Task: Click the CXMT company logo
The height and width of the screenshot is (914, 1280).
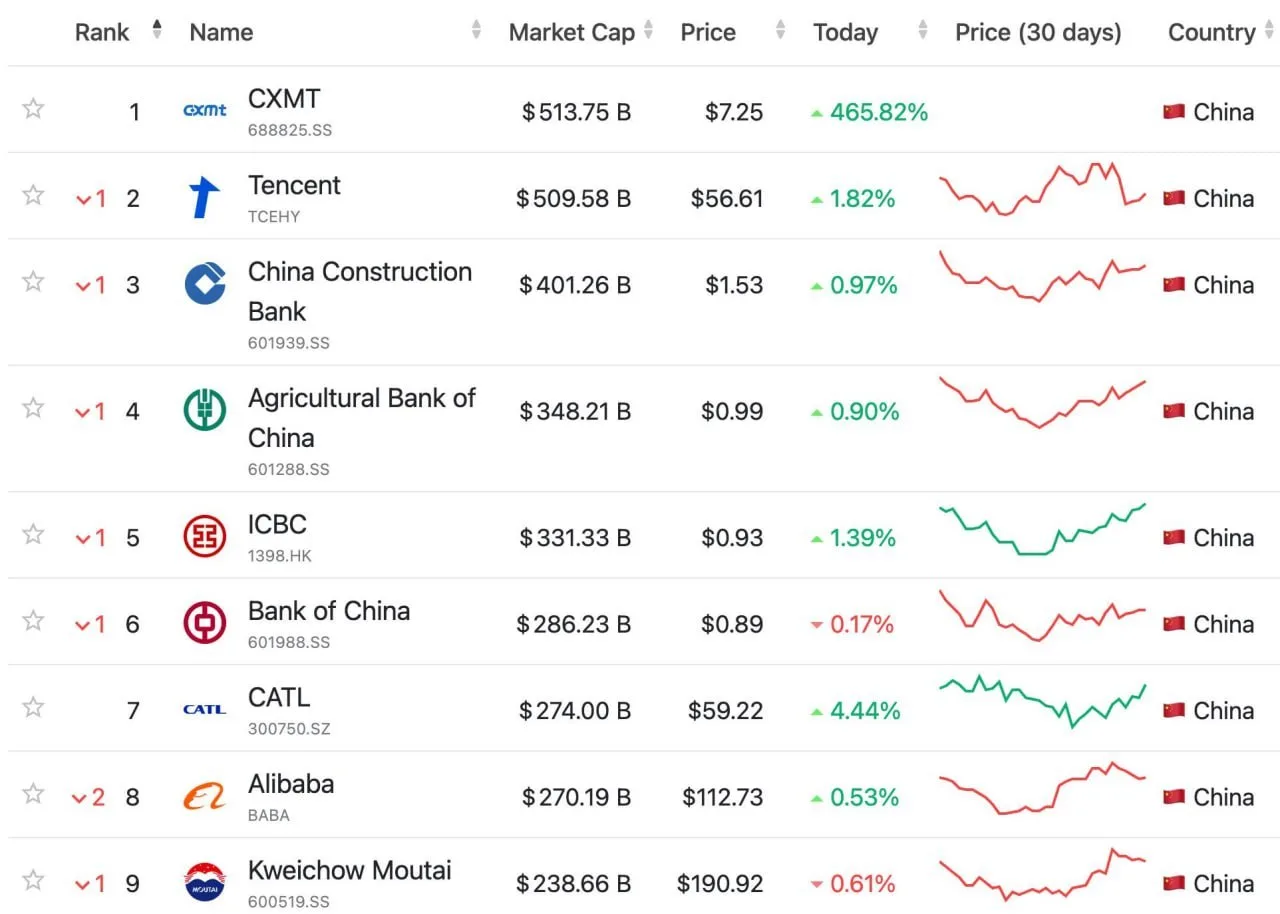Action: [205, 110]
